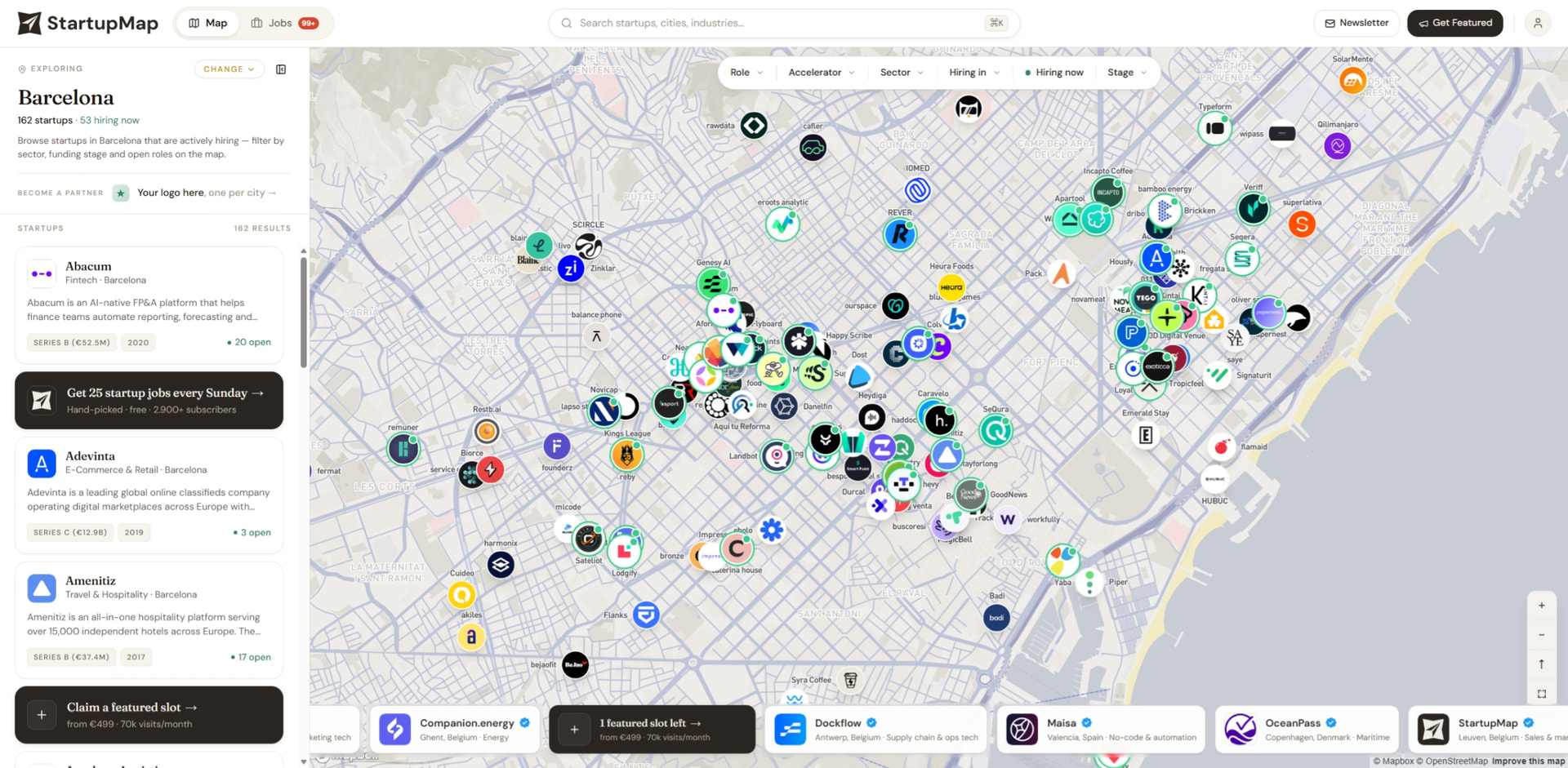This screenshot has width=1568, height=768.
Task: Click the Syra Coffee marker
Action: pos(850,680)
